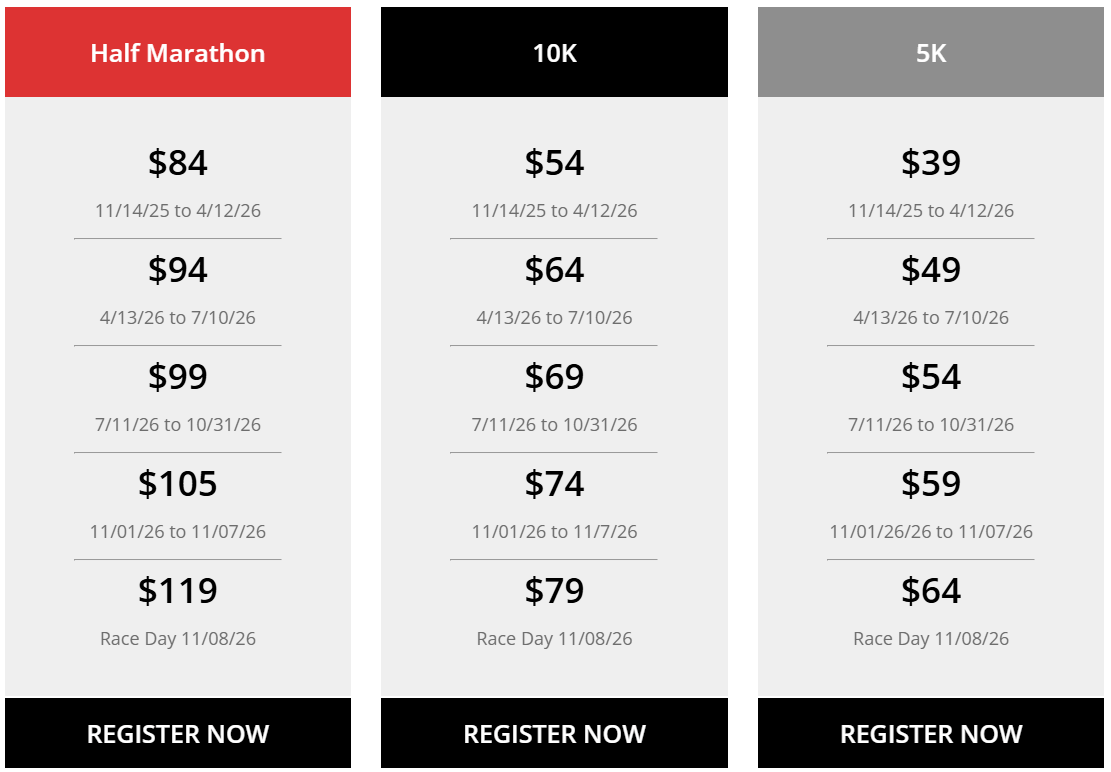1111x772 pixels.
Task: Click the $64 5K race day price
Action: tap(931, 591)
